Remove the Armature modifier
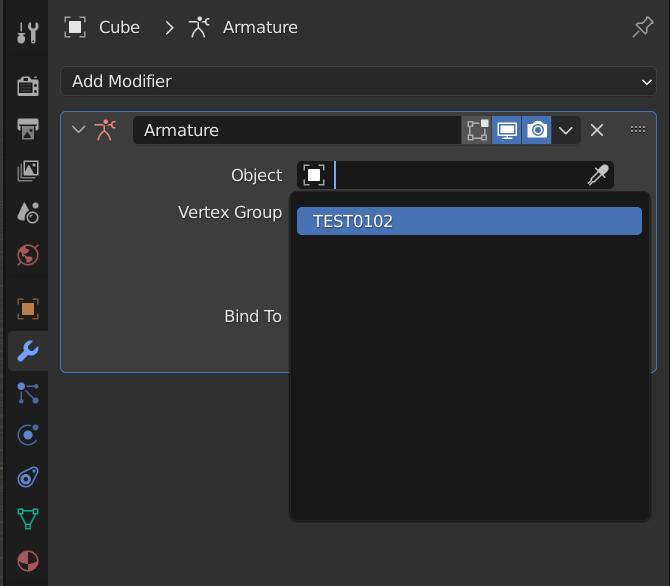Screen dimensions: 670x586 click(597, 130)
